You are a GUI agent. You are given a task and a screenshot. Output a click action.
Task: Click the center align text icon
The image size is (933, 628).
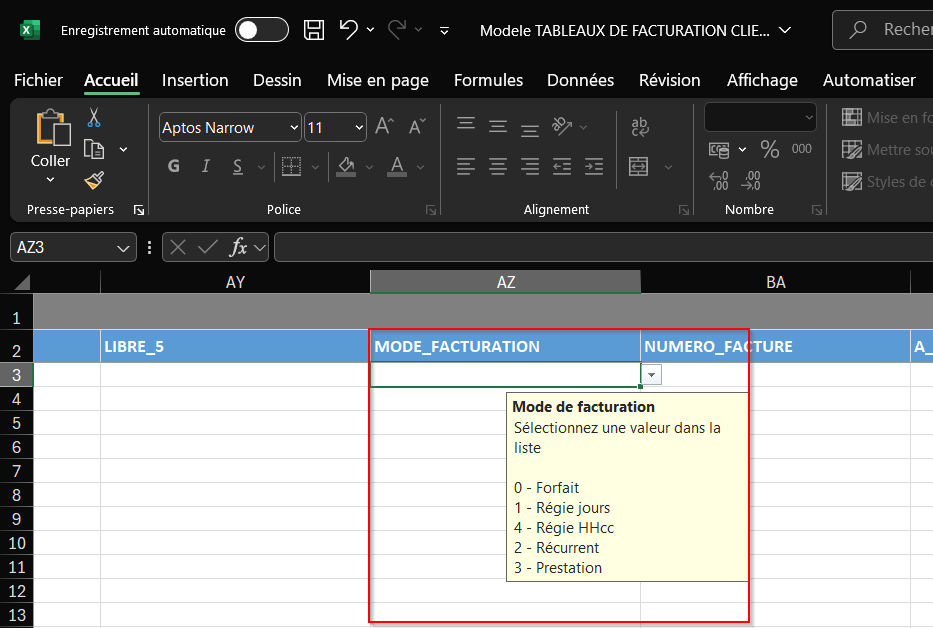(497, 166)
